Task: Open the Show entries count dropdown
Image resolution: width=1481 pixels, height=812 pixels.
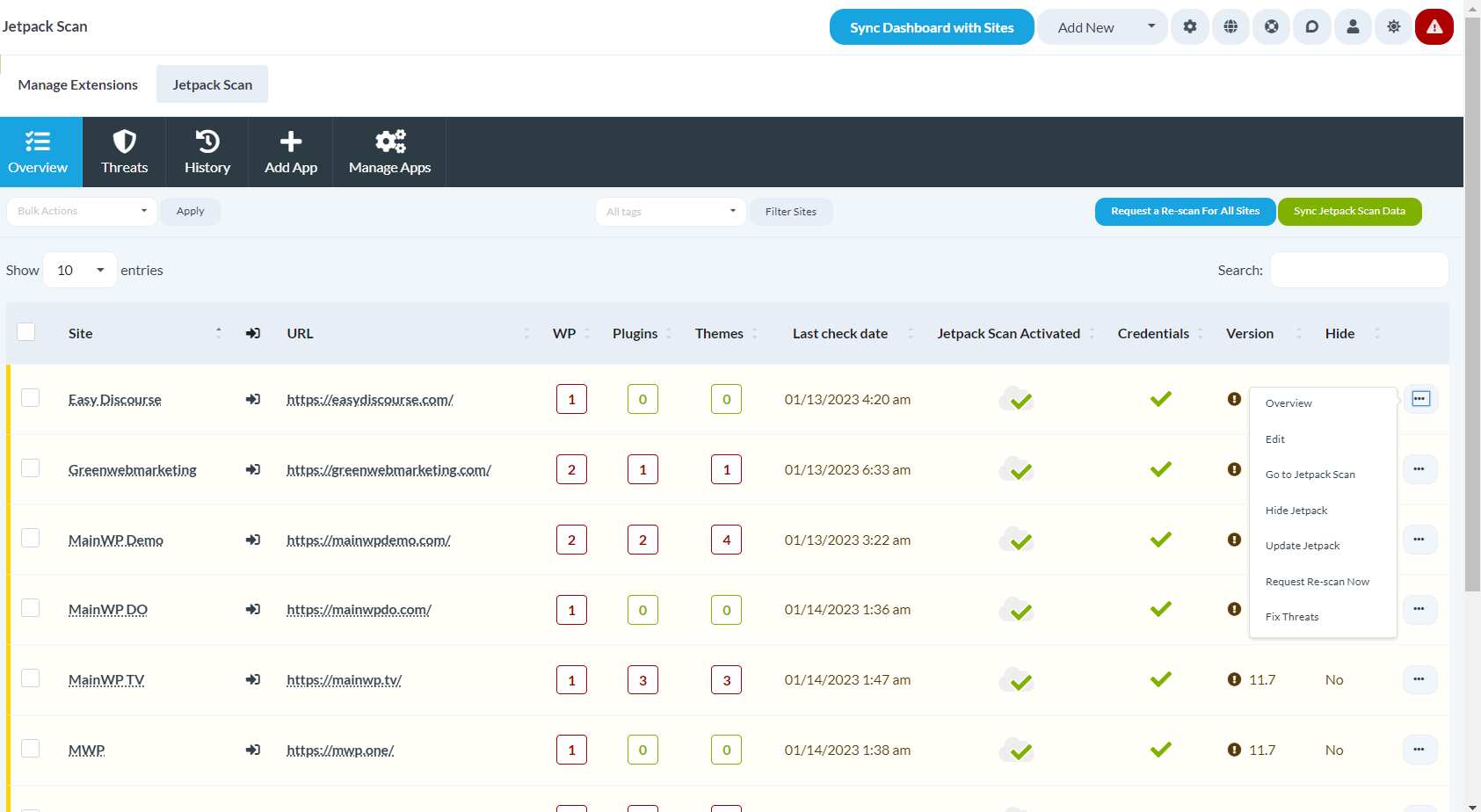Action: point(80,270)
